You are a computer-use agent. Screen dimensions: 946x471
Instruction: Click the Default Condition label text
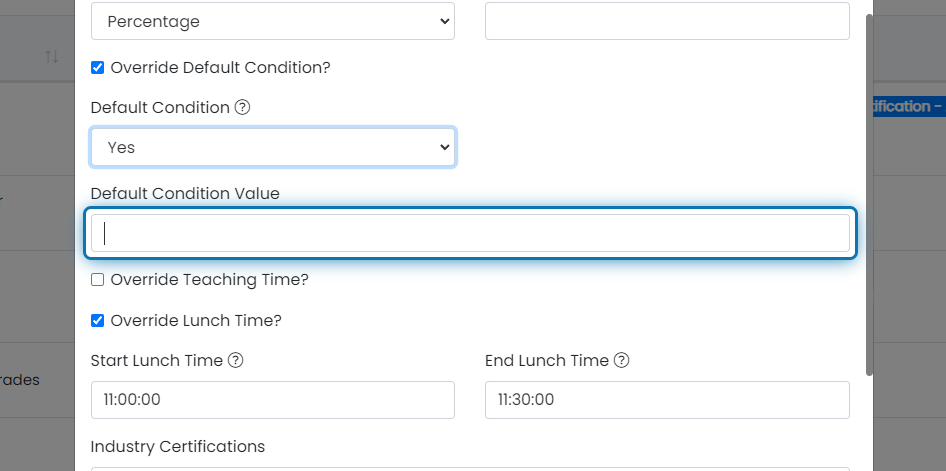pyautogui.click(x=160, y=108)
